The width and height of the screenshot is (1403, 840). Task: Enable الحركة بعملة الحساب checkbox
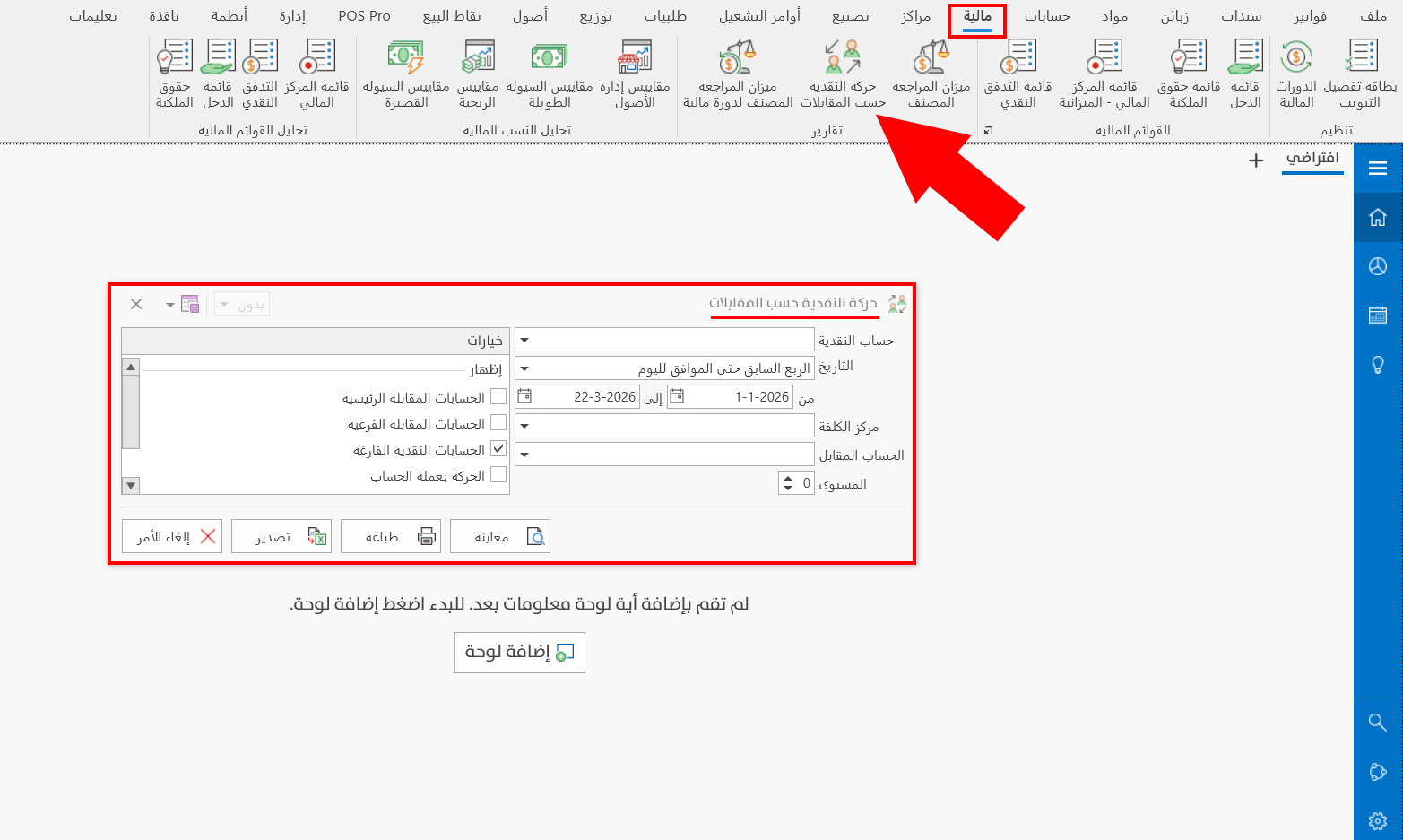[498, 475]
